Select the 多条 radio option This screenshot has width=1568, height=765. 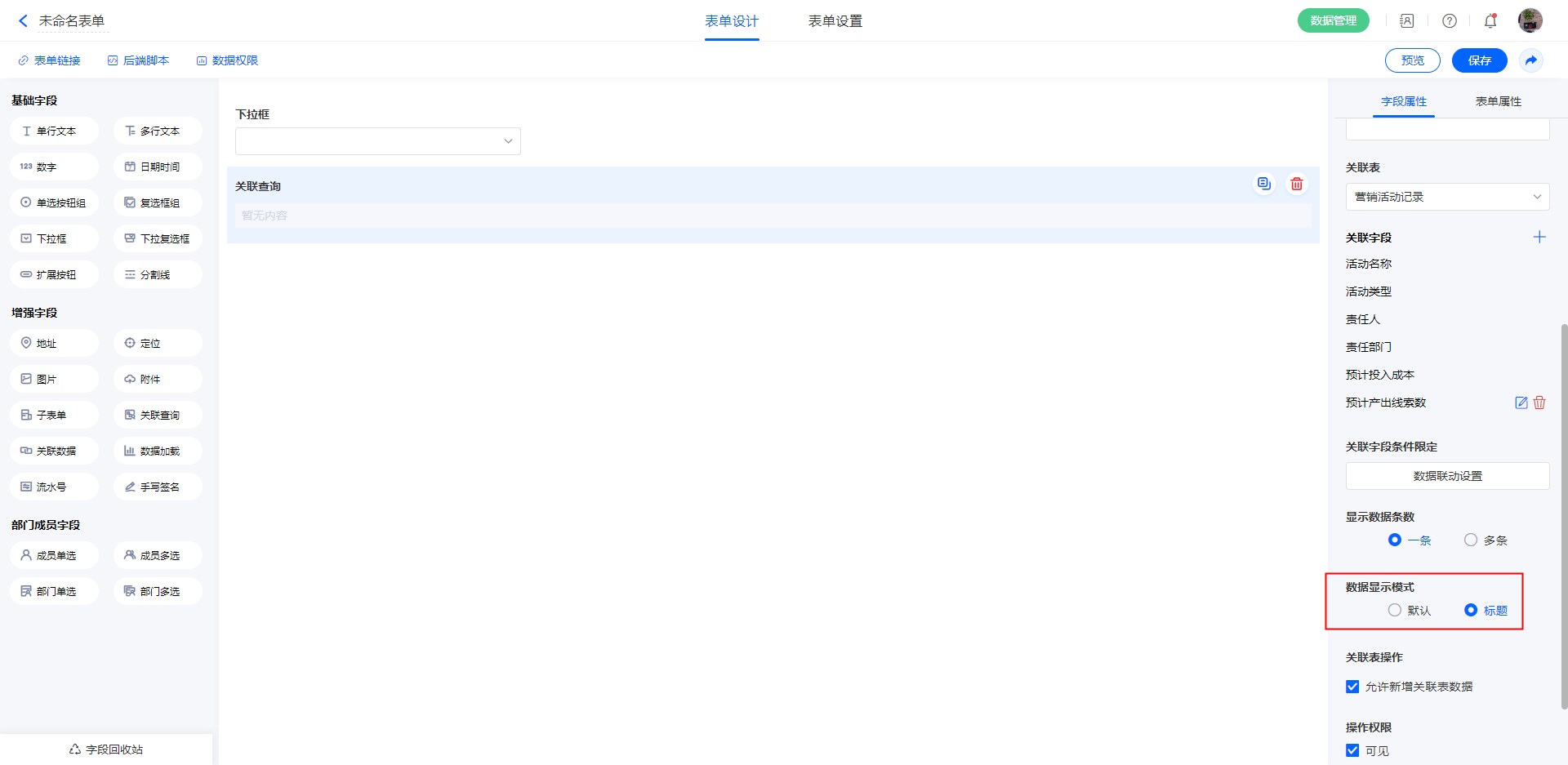(x=1471, y=540)
